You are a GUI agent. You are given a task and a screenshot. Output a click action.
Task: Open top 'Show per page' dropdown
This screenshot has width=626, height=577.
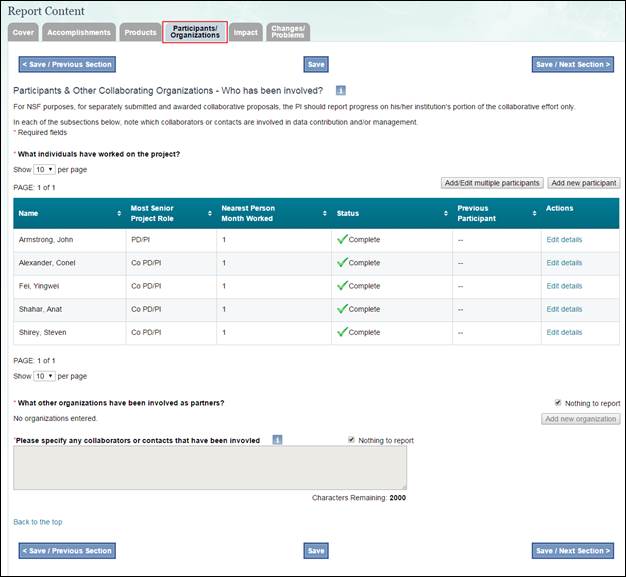pyautogui.click(x=44, y=170)
